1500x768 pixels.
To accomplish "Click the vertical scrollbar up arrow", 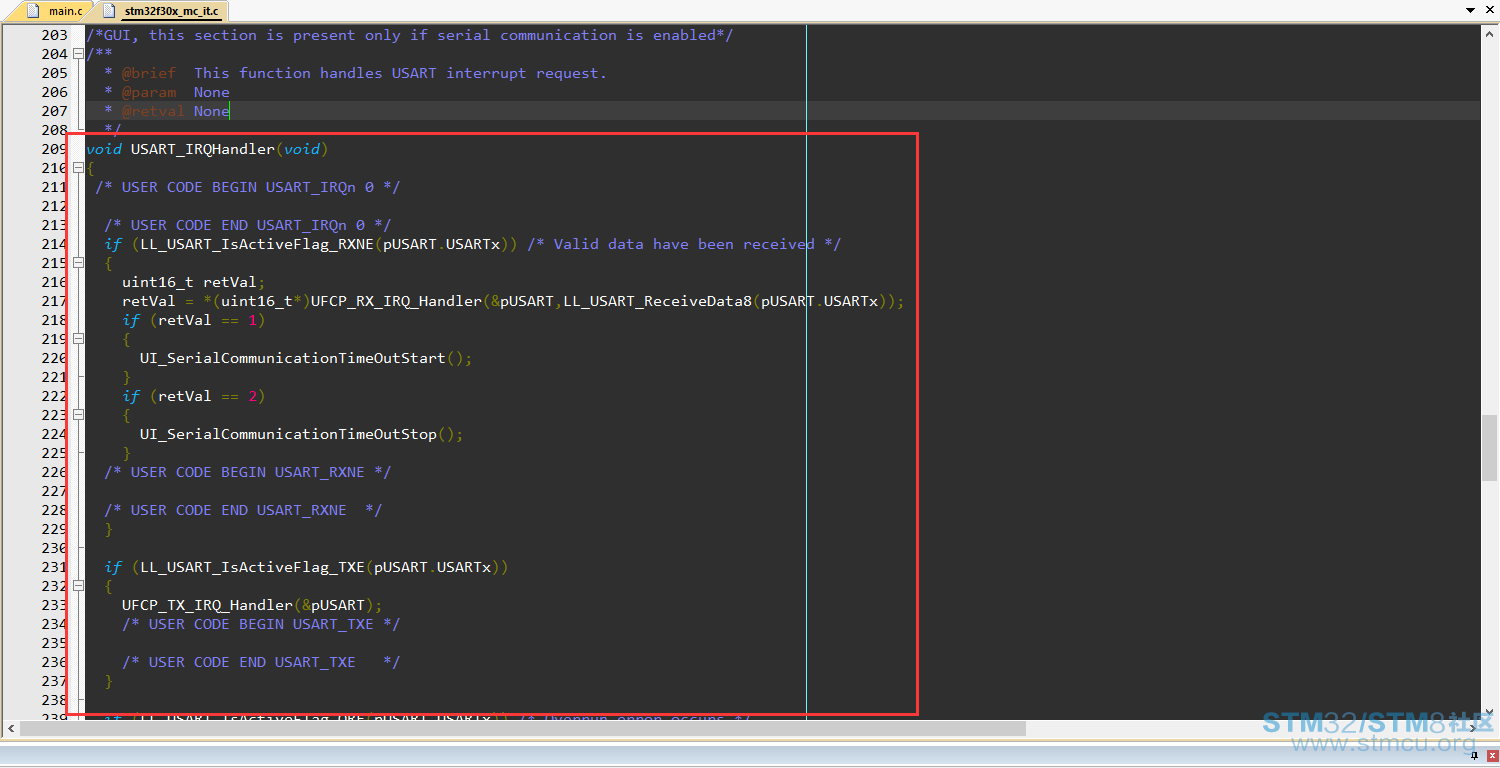I will coord(1489,34).
